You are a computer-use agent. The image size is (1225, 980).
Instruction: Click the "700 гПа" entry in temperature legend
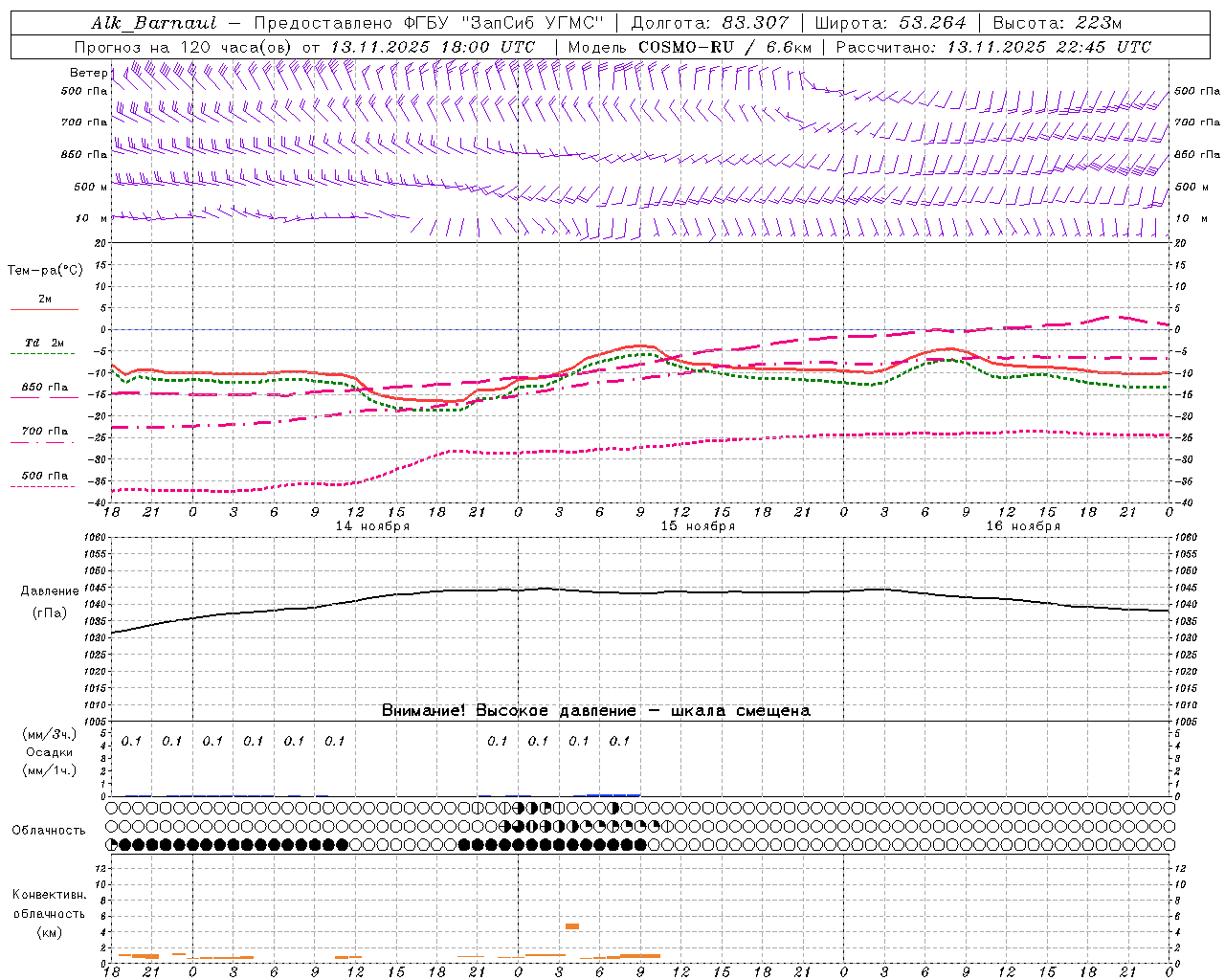coord(44,432)
